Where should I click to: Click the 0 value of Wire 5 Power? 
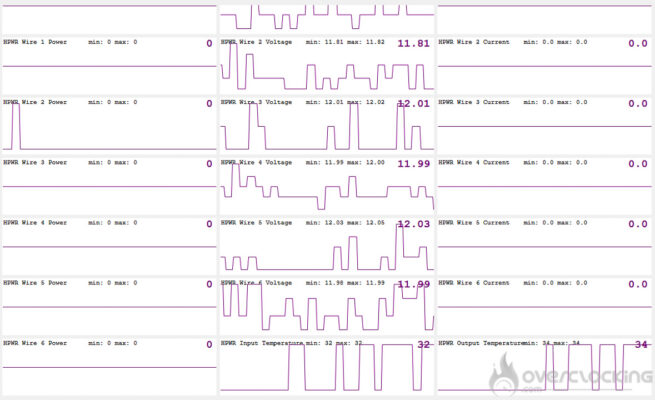(209, 284)
